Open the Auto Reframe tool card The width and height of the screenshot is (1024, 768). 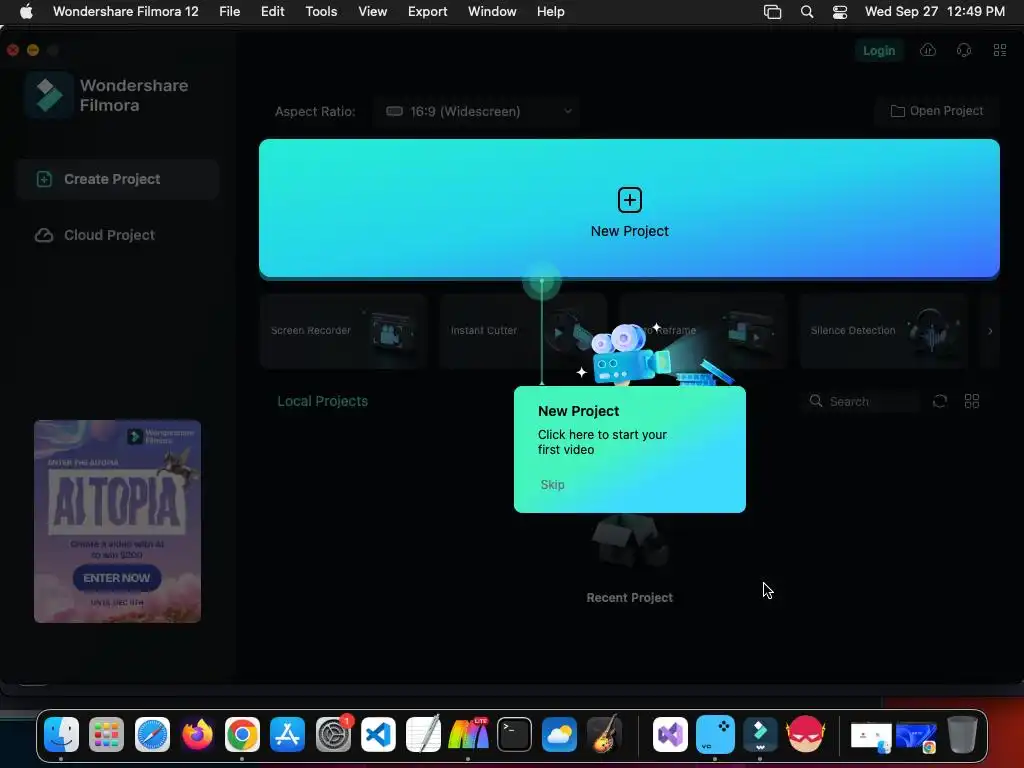click(703, 331)
